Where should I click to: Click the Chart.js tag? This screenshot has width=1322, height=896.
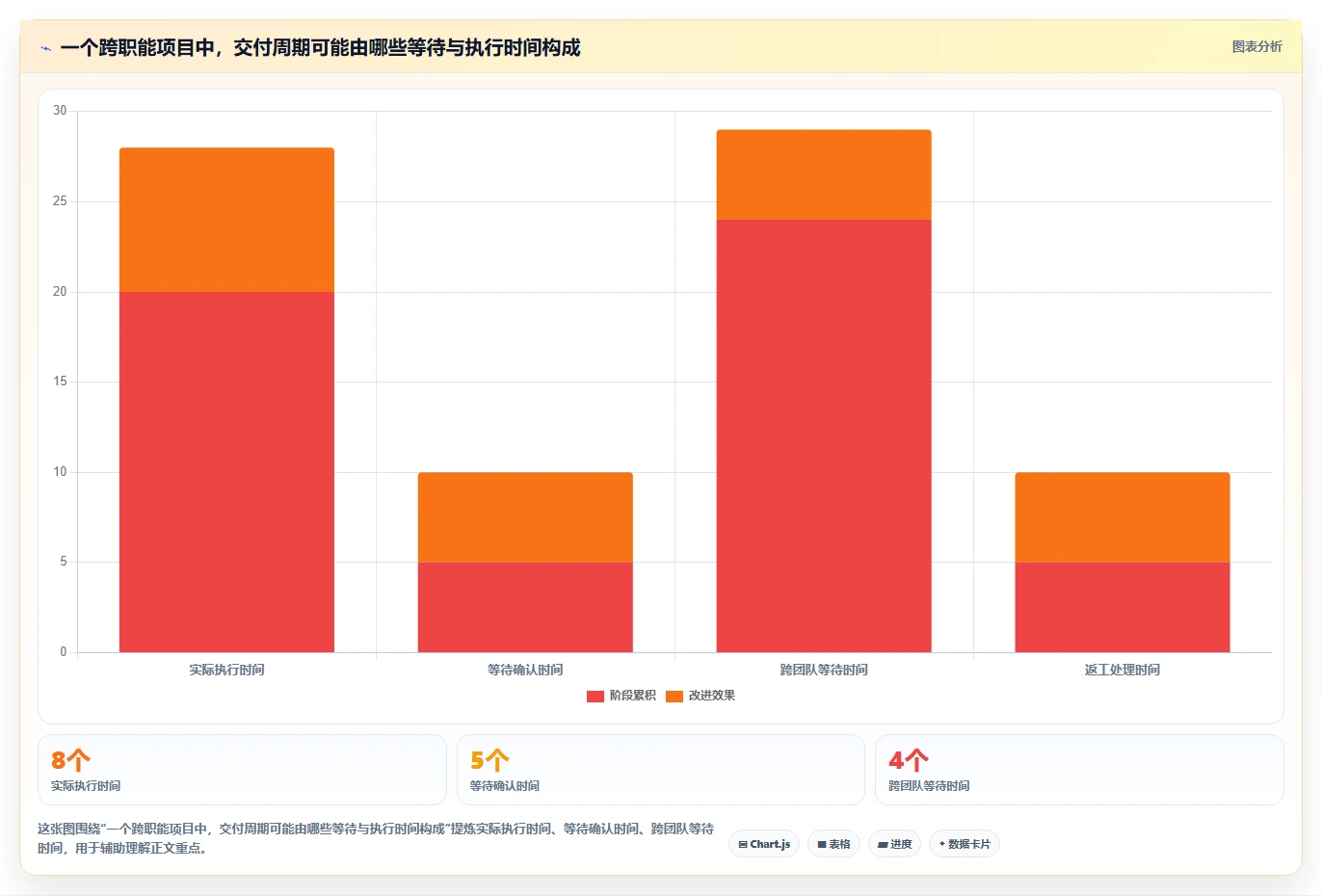click(764, 844)
